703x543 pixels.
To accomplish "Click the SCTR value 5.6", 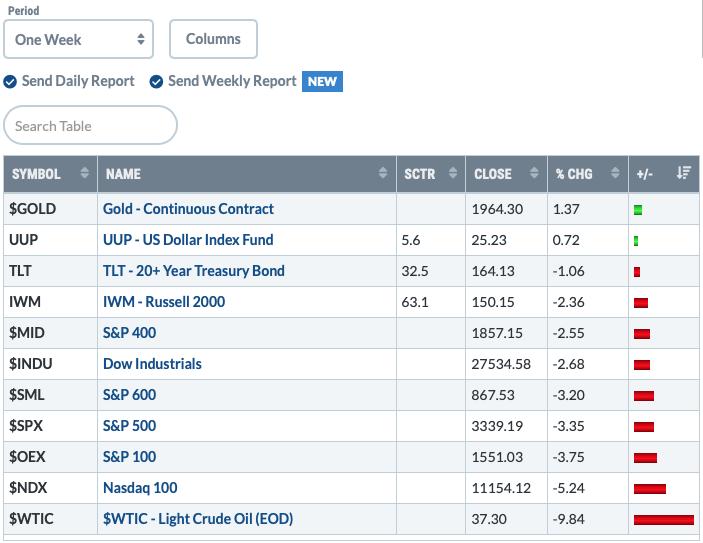I will (411, 240).
